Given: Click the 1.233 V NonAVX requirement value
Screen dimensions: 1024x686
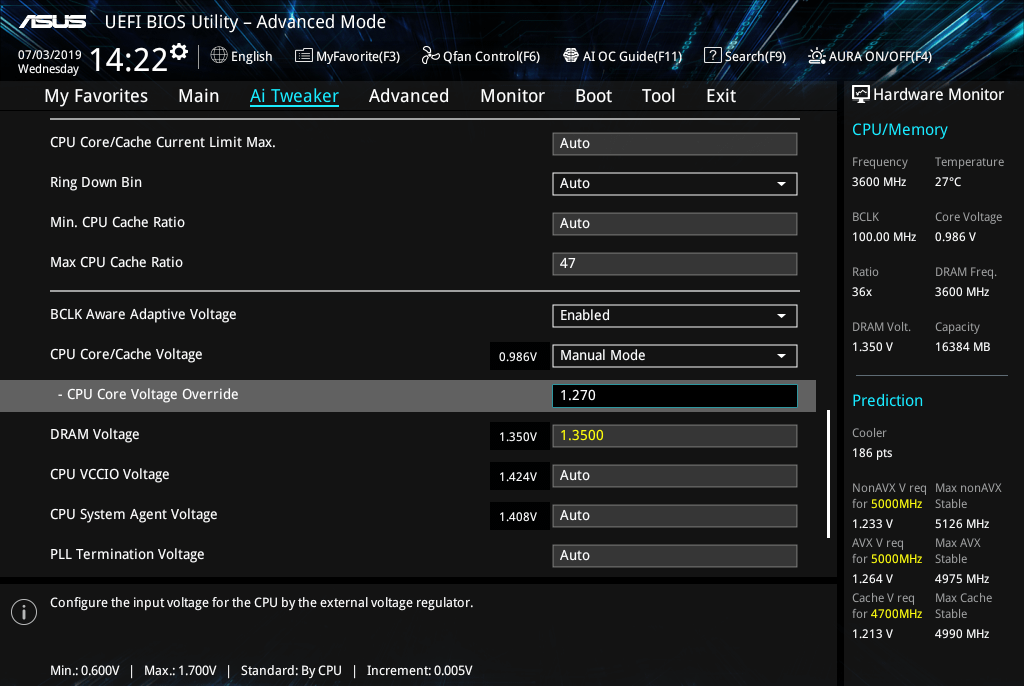Looking at the screenshot, I should 872,524.
